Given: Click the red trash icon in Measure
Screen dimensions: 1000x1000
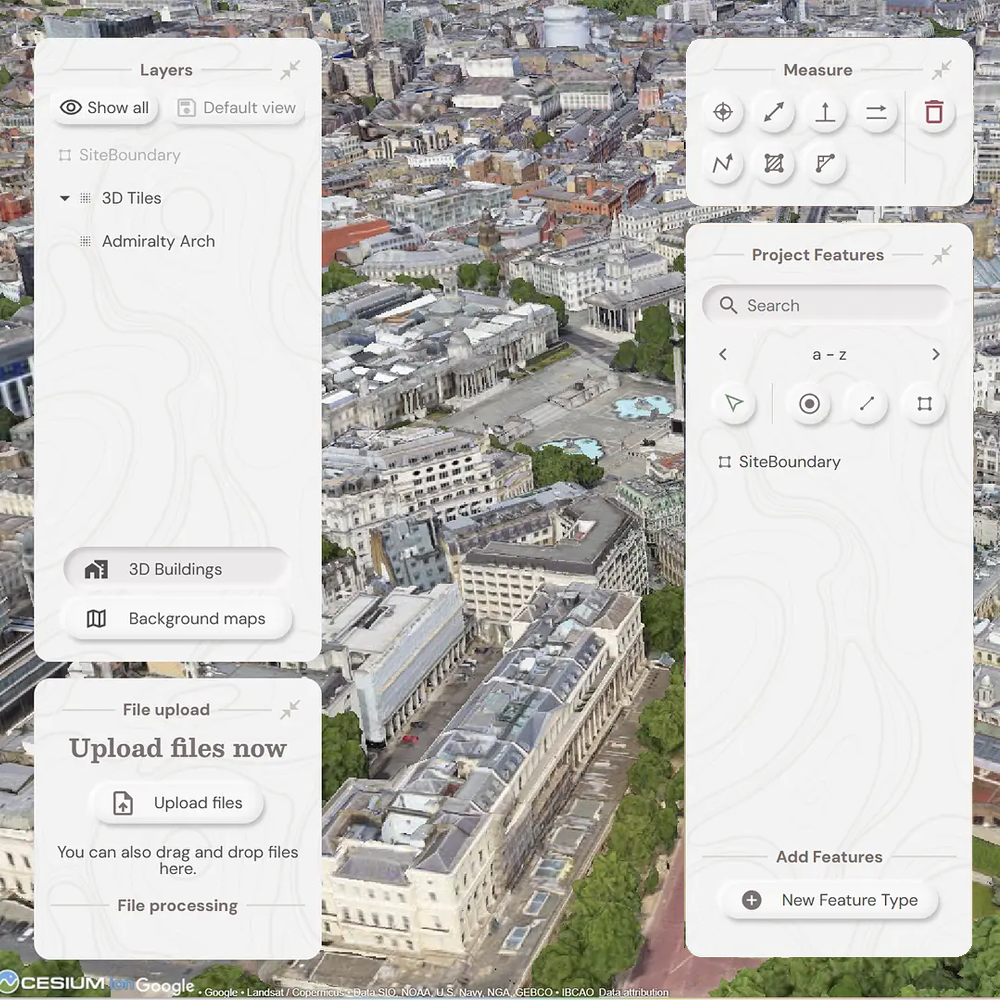Looking at the screenshot, I should pyautogui.click(x=934, y=112).
